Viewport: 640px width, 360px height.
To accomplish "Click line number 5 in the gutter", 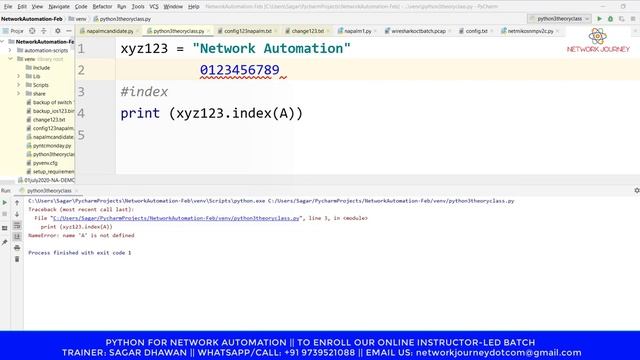I will tap(81, 135).
